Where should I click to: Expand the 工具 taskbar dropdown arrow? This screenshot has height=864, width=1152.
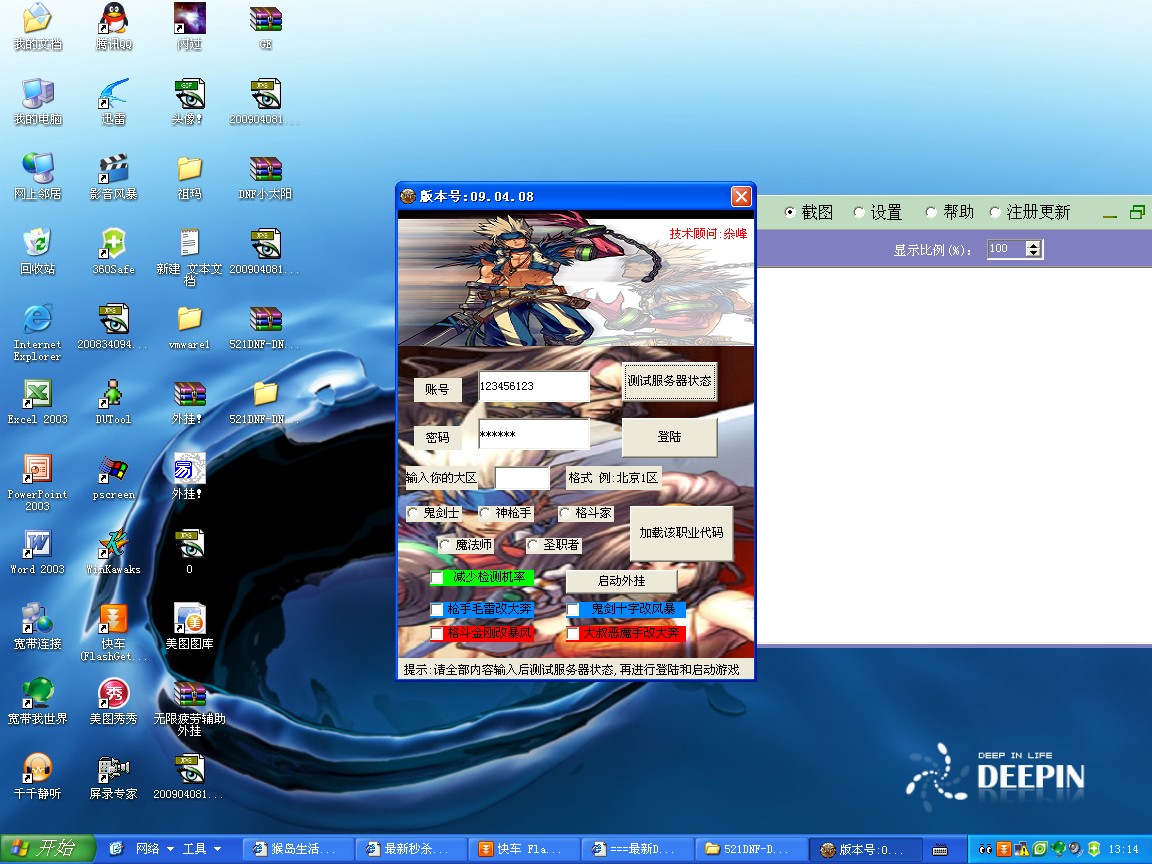(217, 849)
